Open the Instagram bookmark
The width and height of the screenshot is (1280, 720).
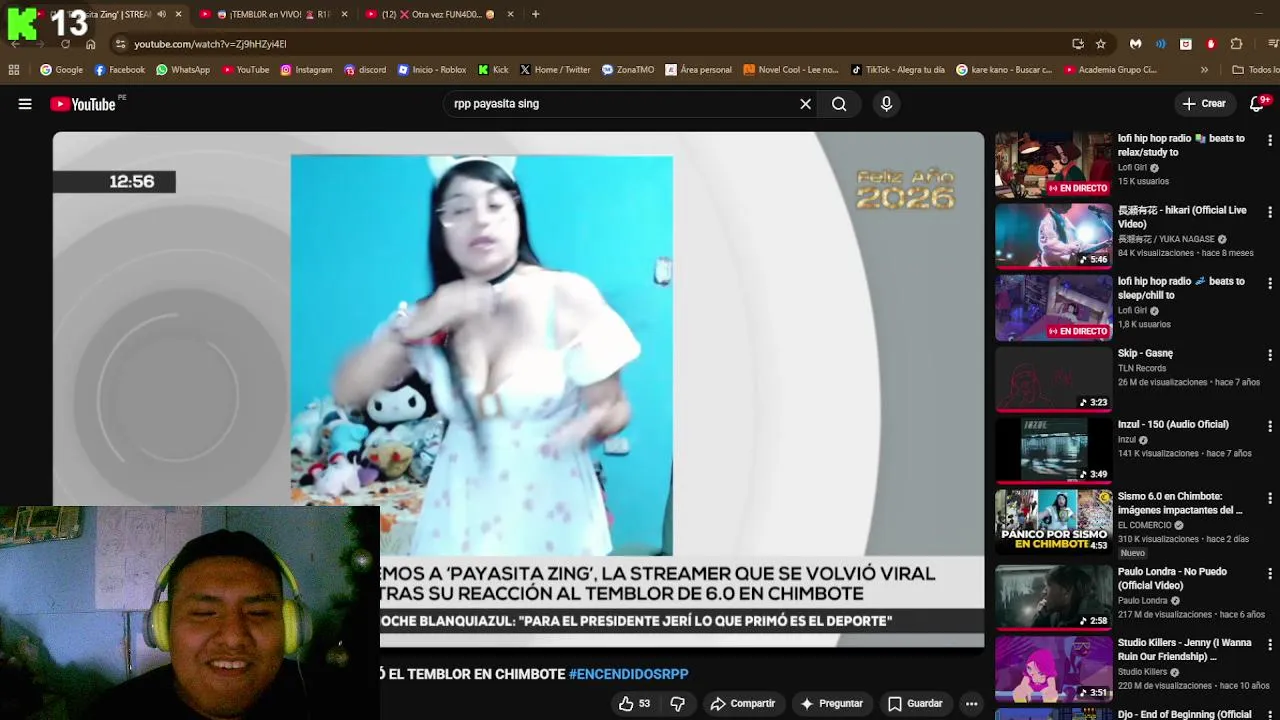click(x=306, y=70)
